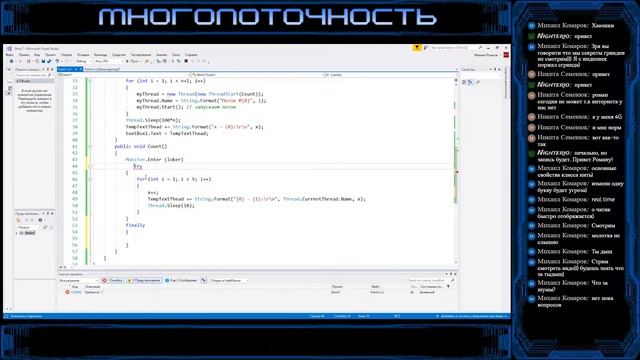Viewport: 640px width, 360px height.
Task: Click the red user avatar icon
Action: click(506, 55)
